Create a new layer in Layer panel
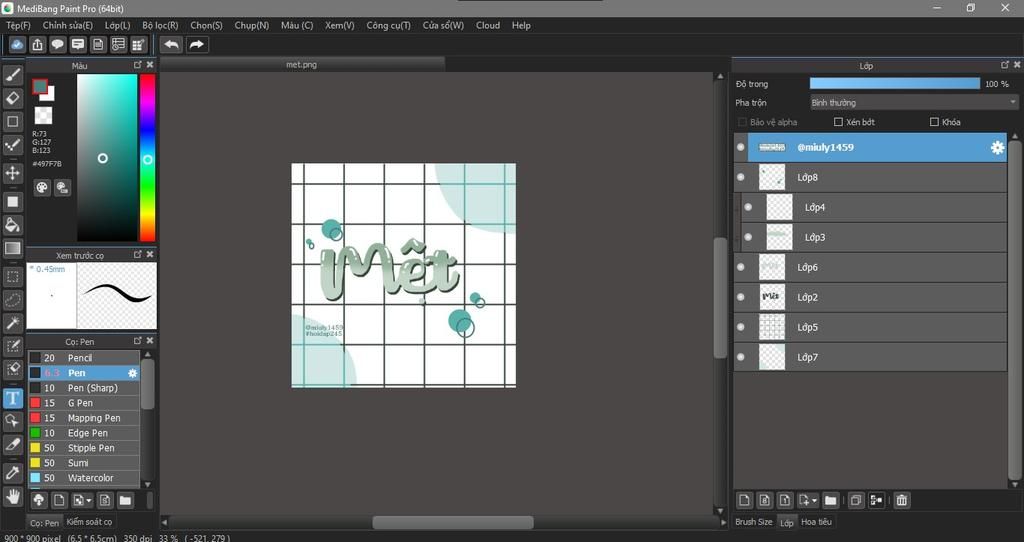This screenshot has width=1024, height=542. [x=744, y=500]
